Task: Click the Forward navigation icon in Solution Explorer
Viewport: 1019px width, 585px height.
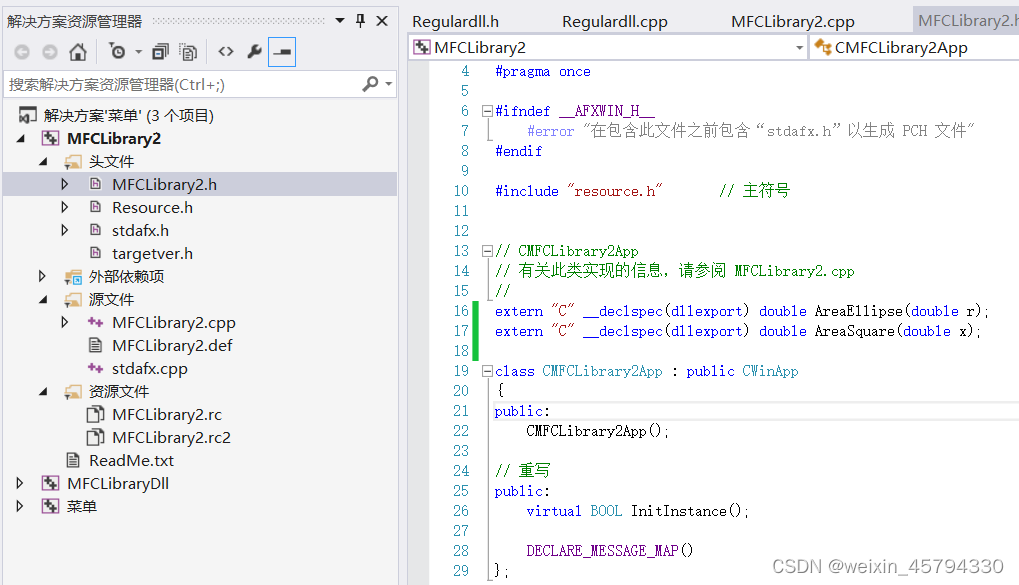Action: point(50,52)
